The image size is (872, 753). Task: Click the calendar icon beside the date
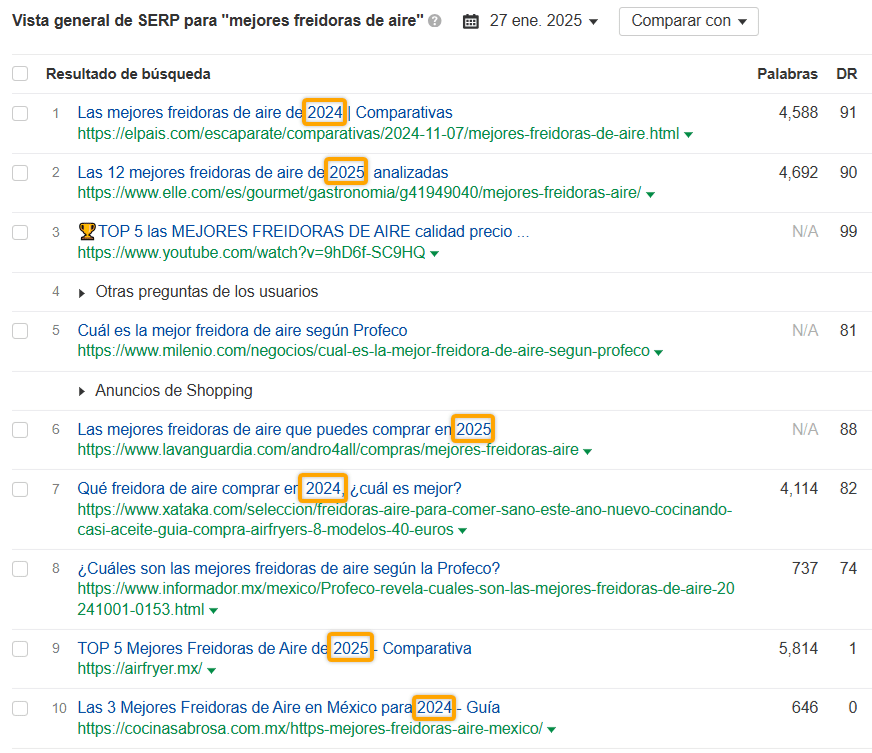[x=471, y=21]
